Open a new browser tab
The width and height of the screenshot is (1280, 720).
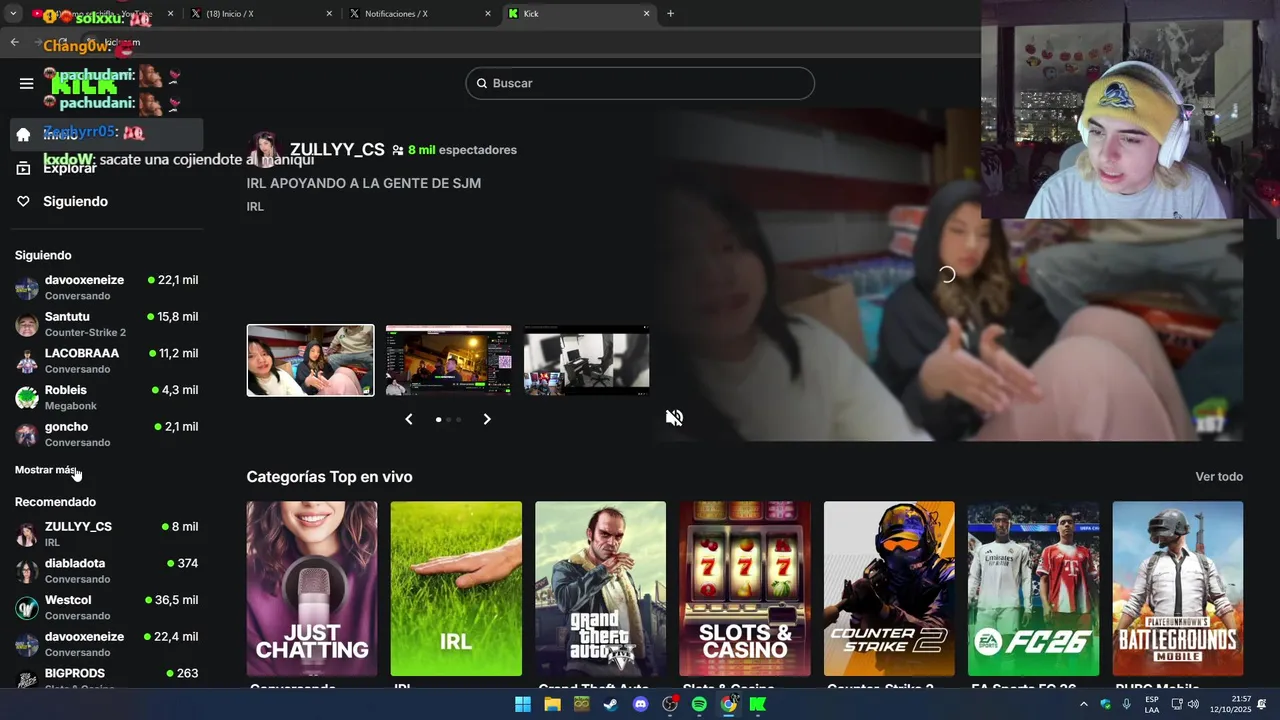point(671,14)
